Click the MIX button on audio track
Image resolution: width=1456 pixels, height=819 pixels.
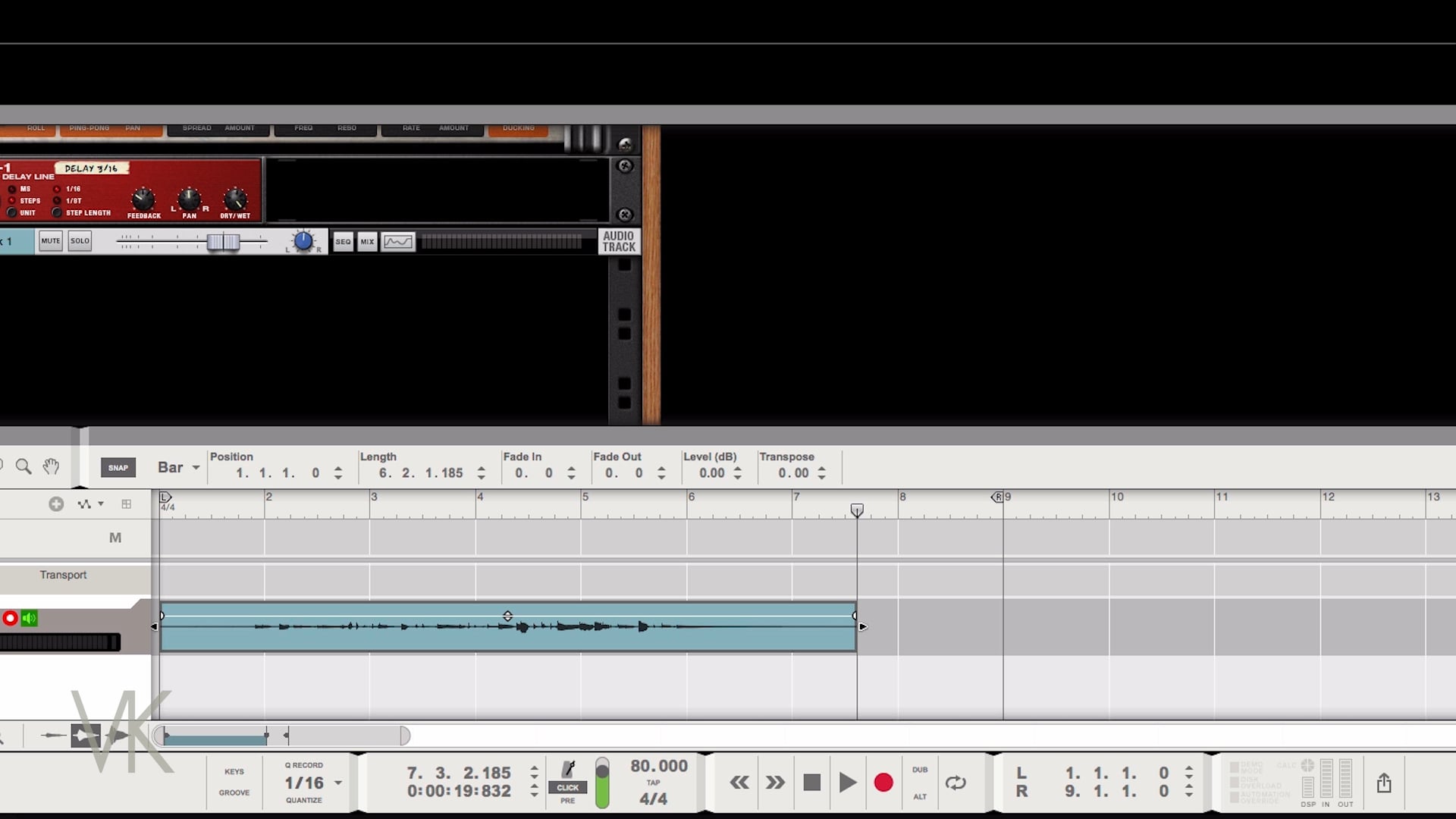pyautogui.click(x=367, y=242)
